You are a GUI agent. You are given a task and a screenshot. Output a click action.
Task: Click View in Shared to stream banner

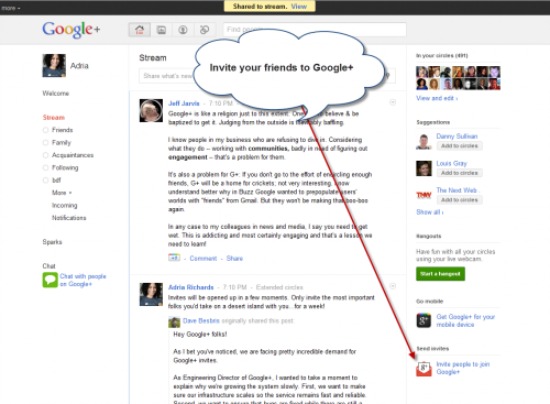point(299,6)
